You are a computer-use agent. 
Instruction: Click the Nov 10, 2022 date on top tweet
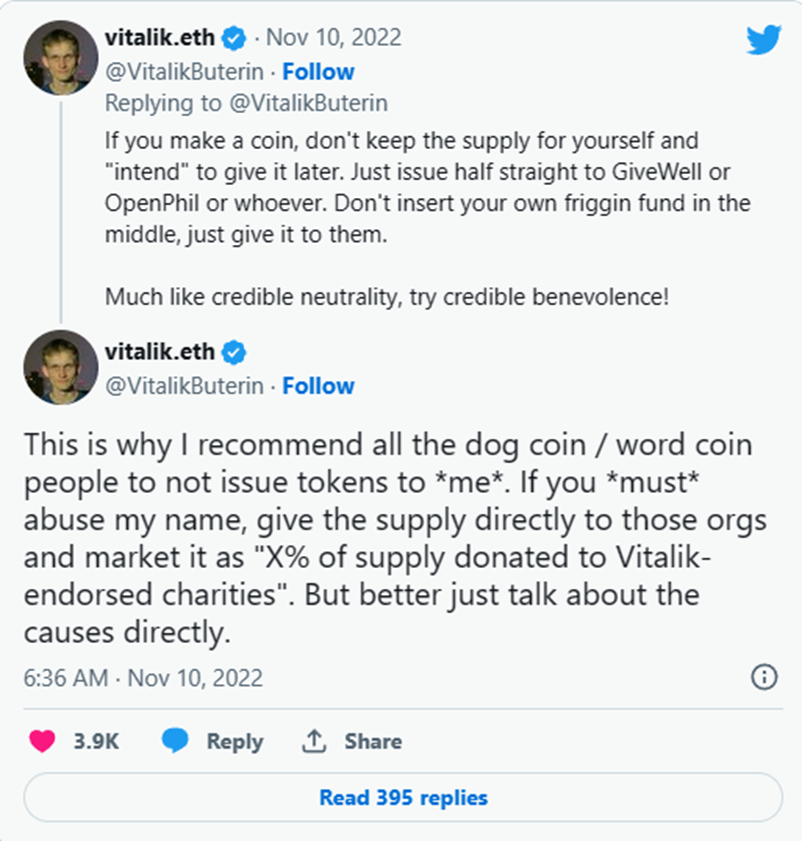[x=333, y=38]
